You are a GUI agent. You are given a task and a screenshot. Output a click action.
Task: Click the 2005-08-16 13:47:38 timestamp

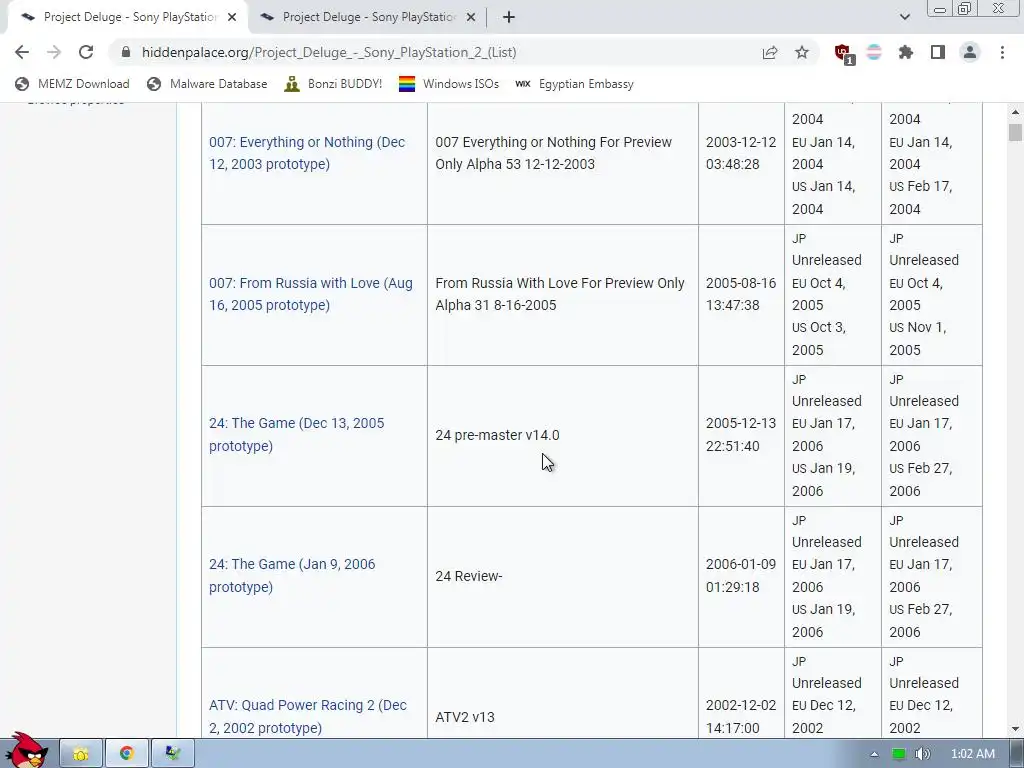pyautogui.click(x=741, y=294)
